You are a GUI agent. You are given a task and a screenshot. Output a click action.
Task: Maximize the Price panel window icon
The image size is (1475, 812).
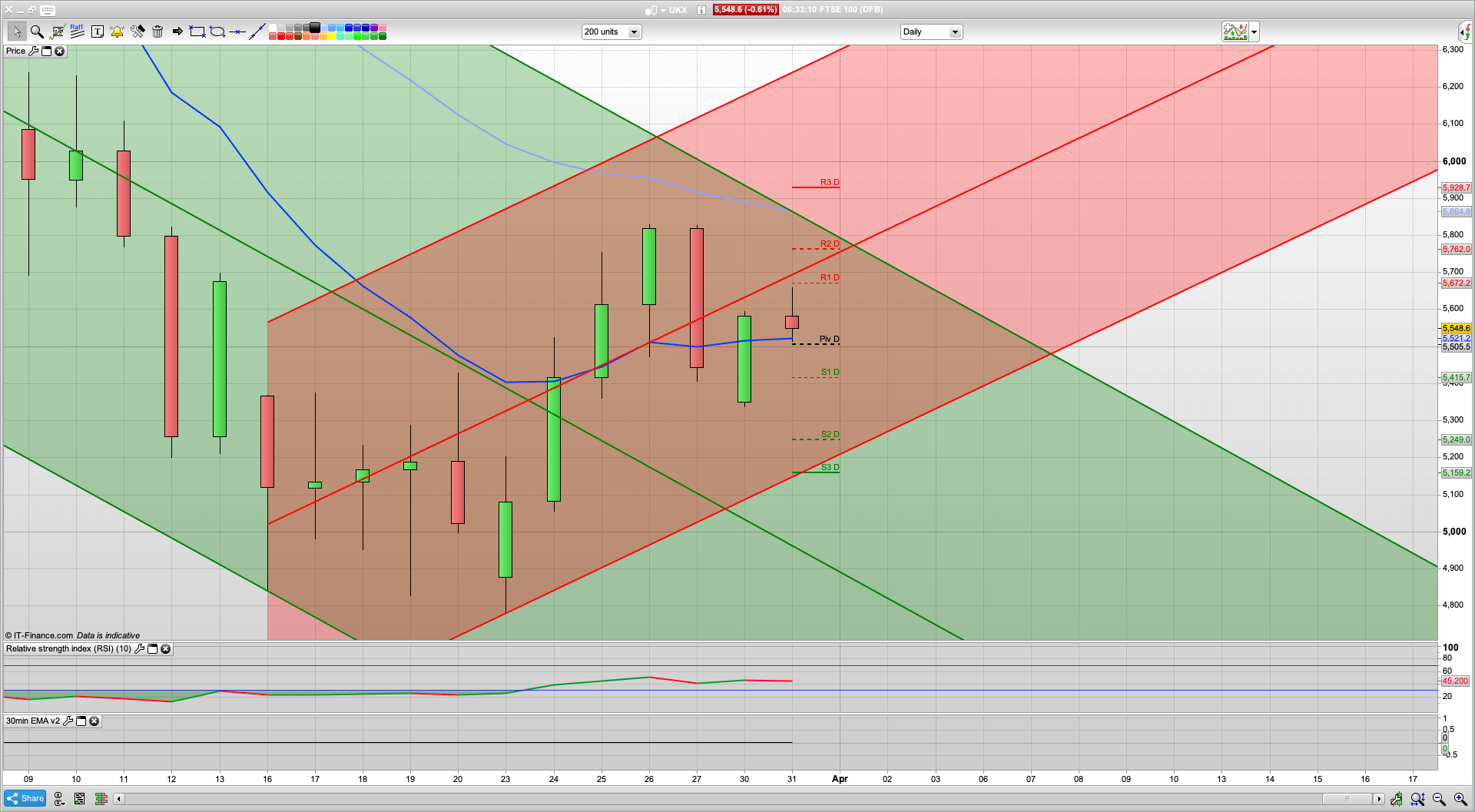(x=46, y=51)
